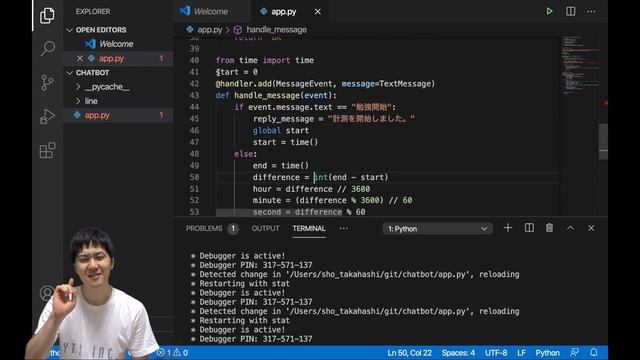Click the 'global start' code line
This screenshot has height=360, width=640.
click(x=281, y=131)
